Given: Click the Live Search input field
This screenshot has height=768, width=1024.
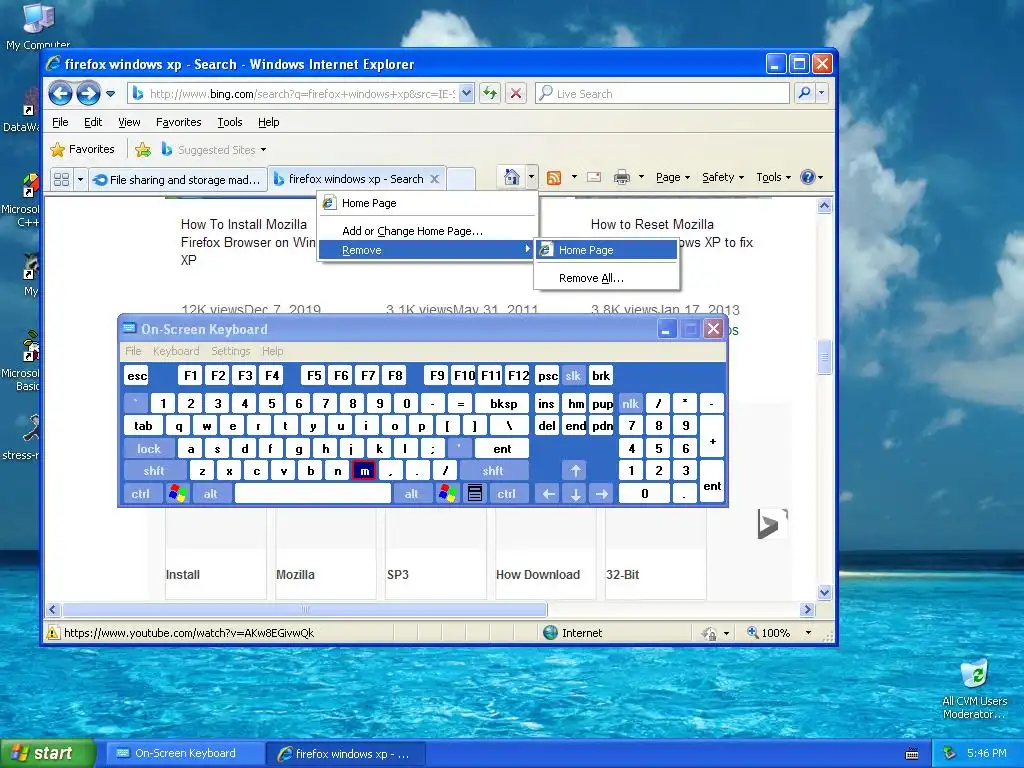Looking at the screenshot, I should 662,93.
